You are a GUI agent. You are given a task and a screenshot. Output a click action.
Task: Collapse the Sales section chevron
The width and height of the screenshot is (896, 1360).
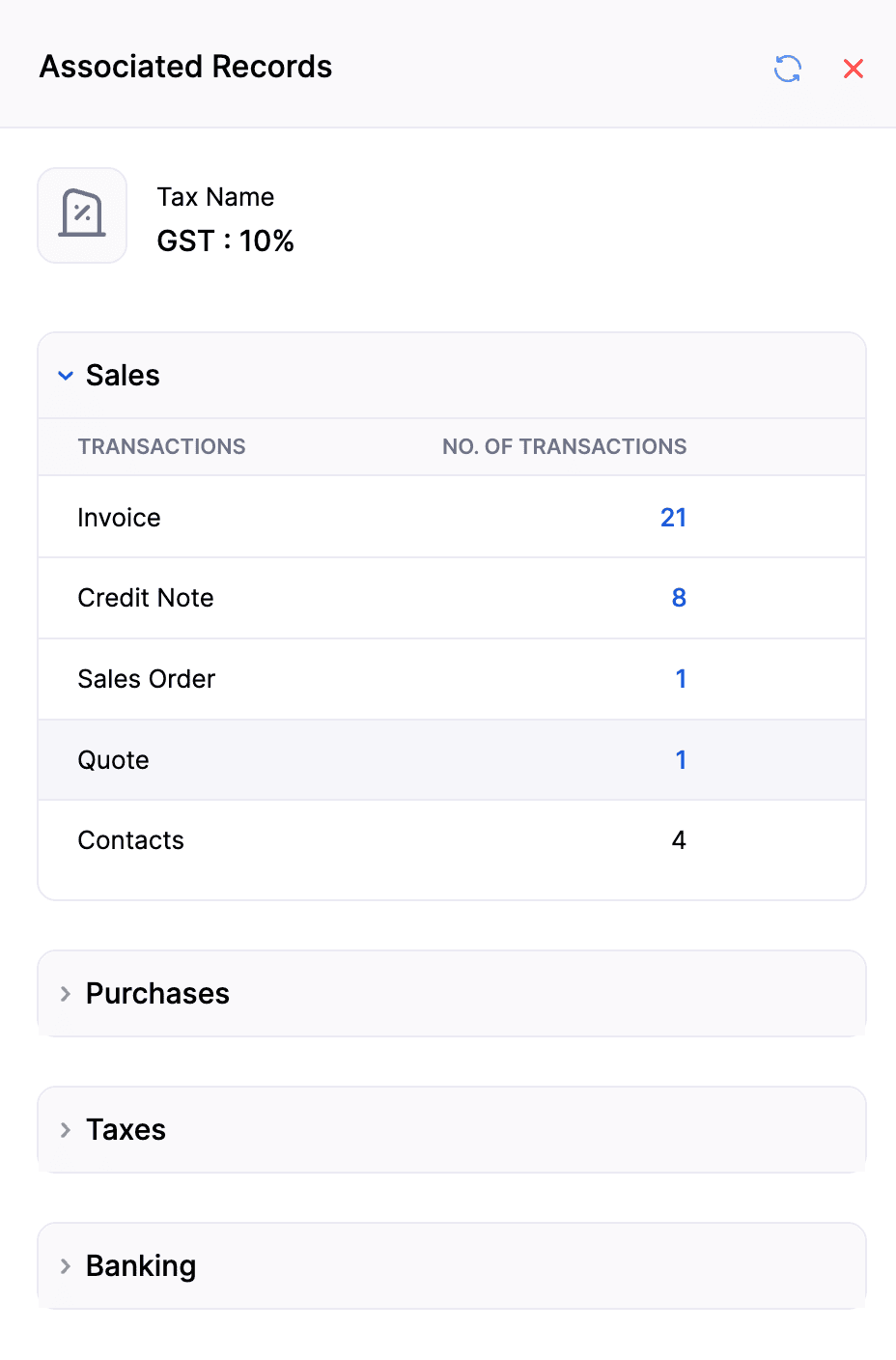66,376
